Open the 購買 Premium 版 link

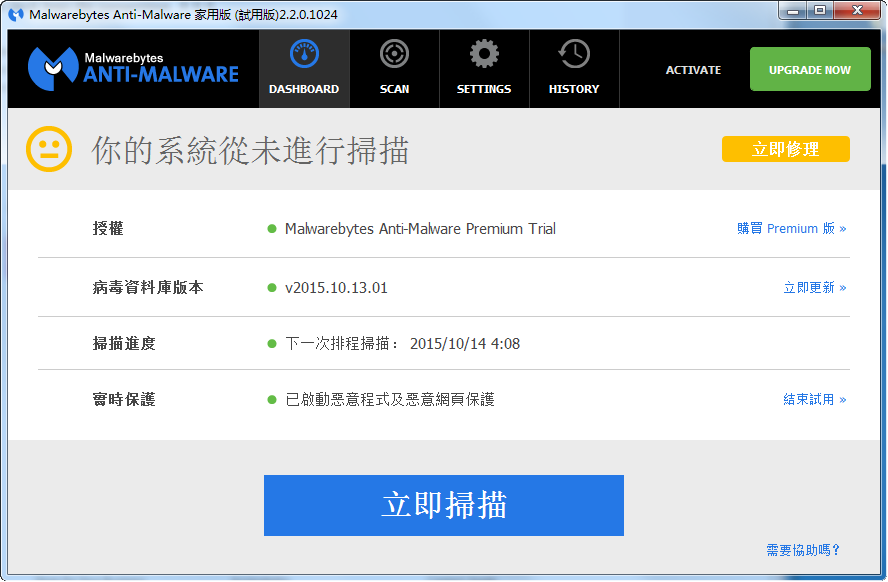(791, 229)
